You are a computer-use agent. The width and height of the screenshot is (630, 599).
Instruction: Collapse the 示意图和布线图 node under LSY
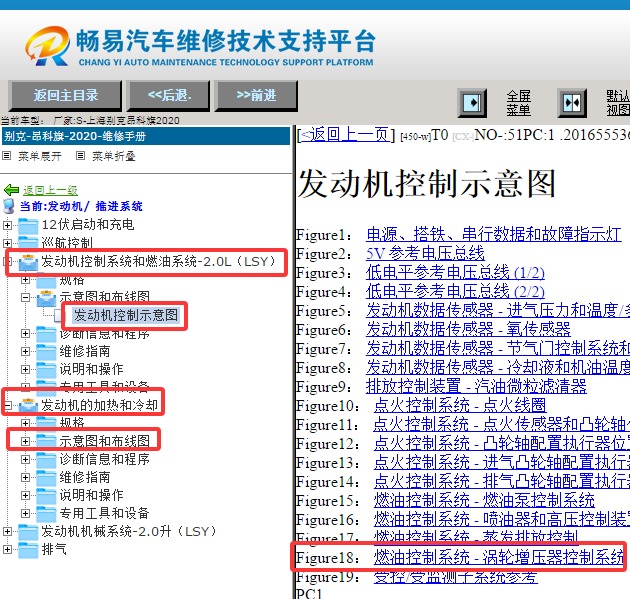[25, 297]
